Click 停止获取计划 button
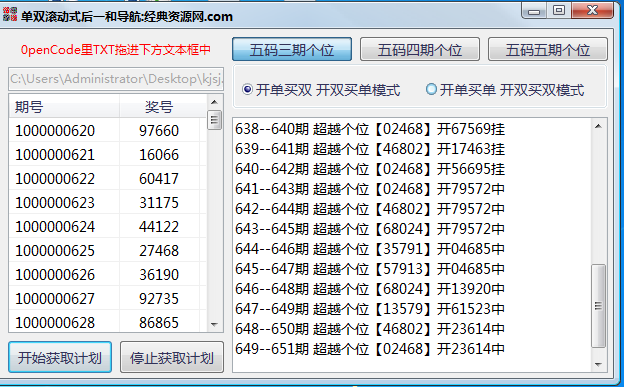 pos(172,357)
